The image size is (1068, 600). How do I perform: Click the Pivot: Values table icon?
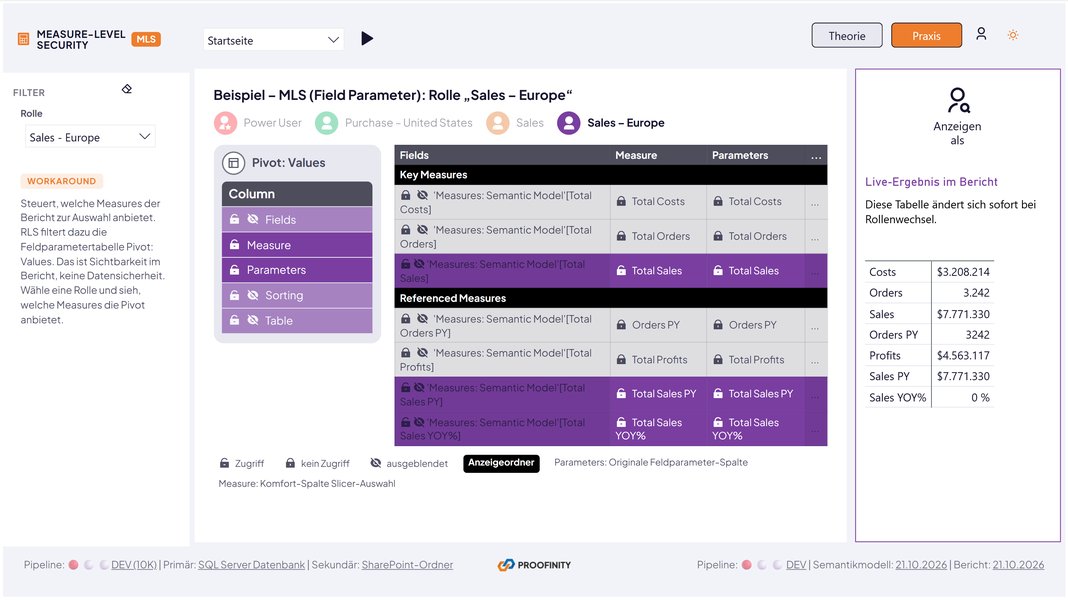(234, 163)
